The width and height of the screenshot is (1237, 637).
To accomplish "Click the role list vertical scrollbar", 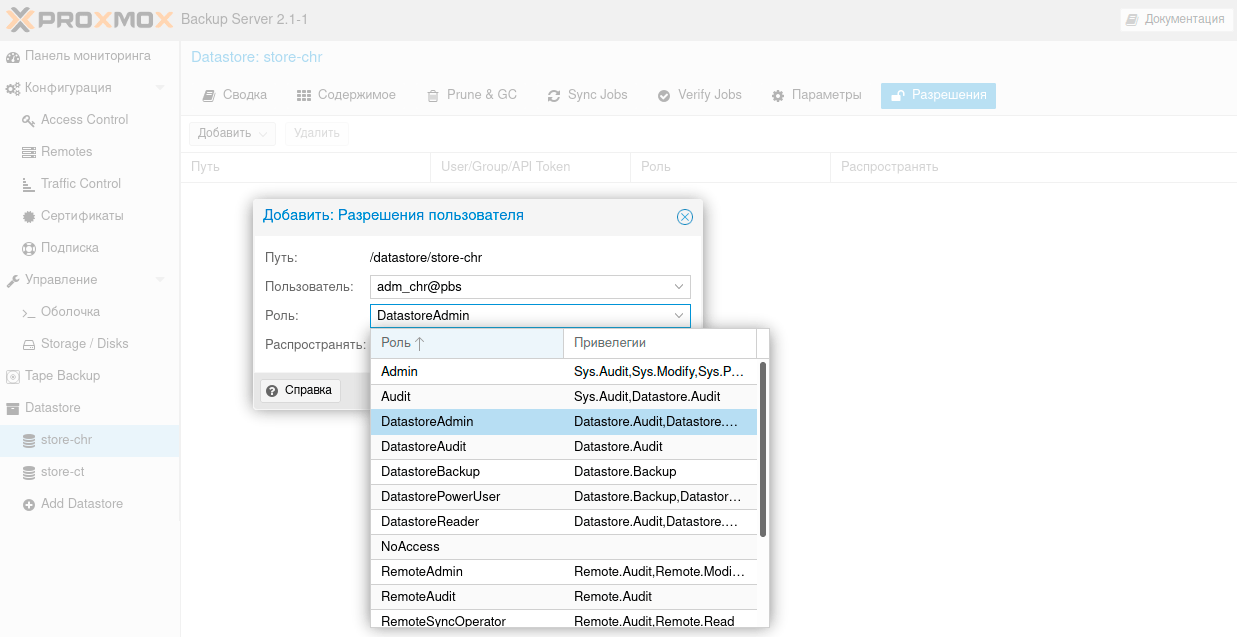I will 763,450.
